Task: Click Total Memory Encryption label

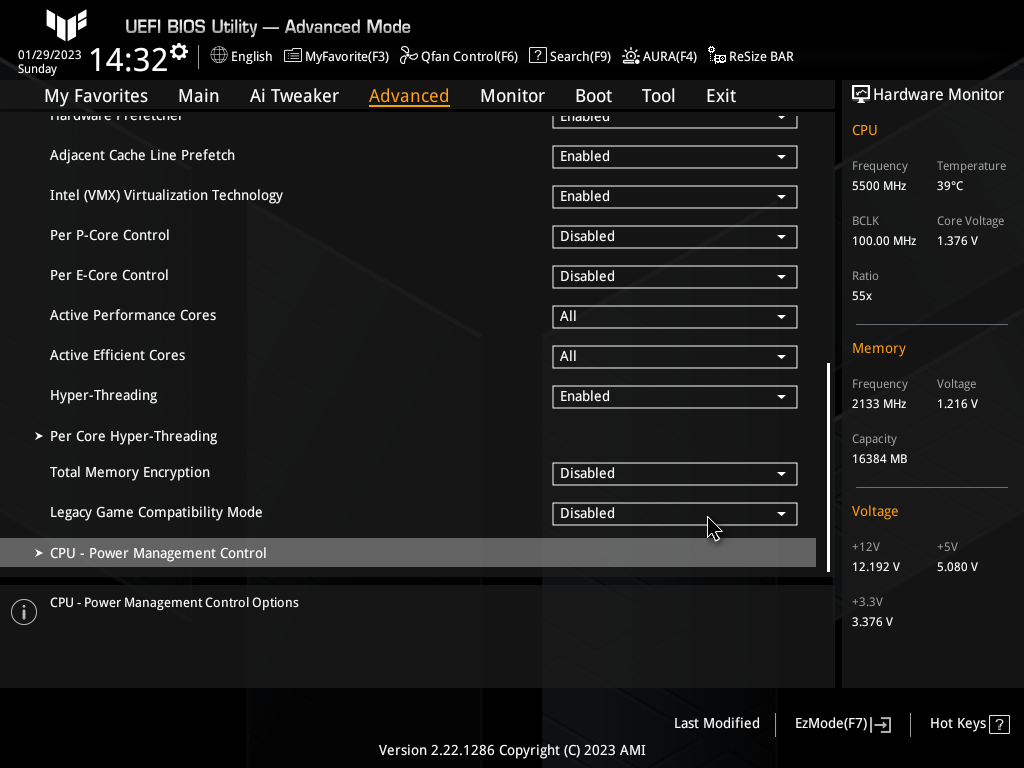Action: tap(130, 472)
